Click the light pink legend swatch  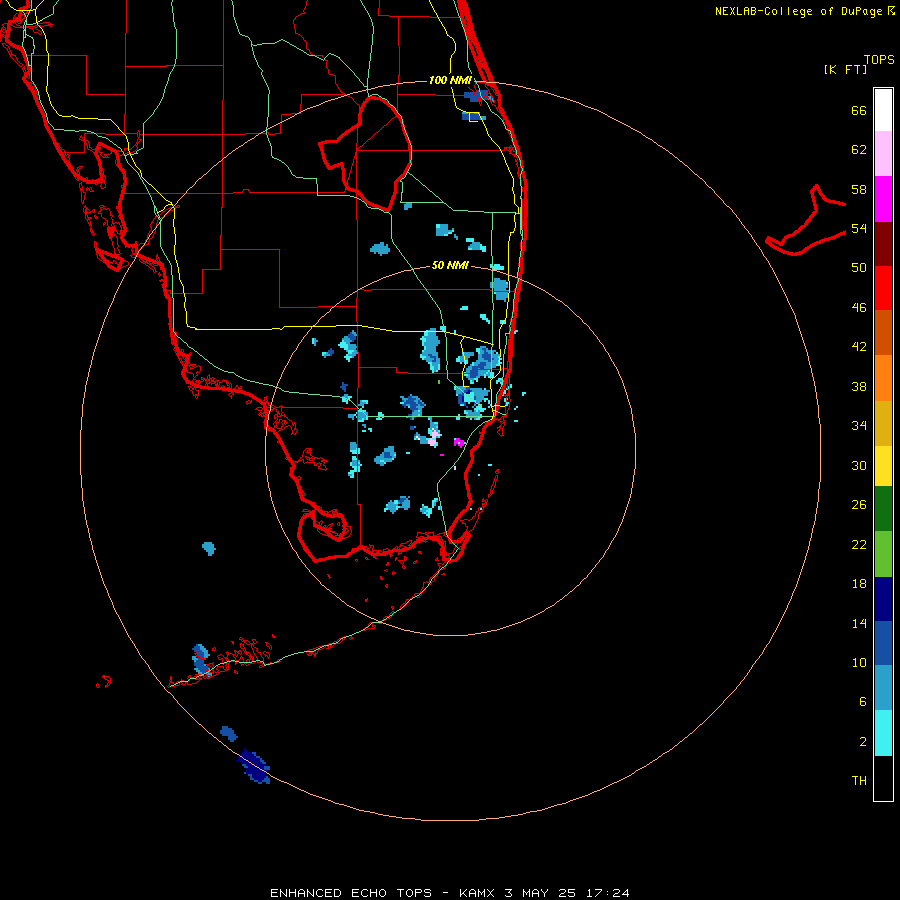click(x=883, y=154)
